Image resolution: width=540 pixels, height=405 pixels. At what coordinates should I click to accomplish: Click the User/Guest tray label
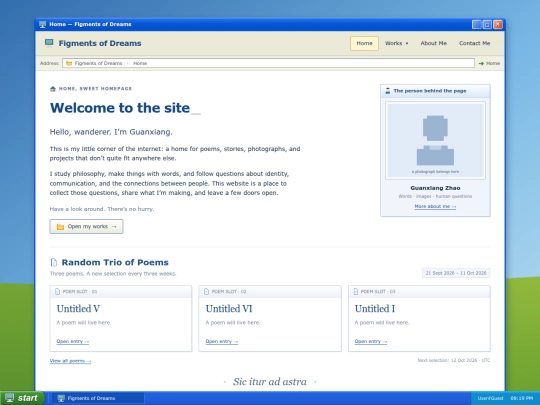click(x=490, y=398)
